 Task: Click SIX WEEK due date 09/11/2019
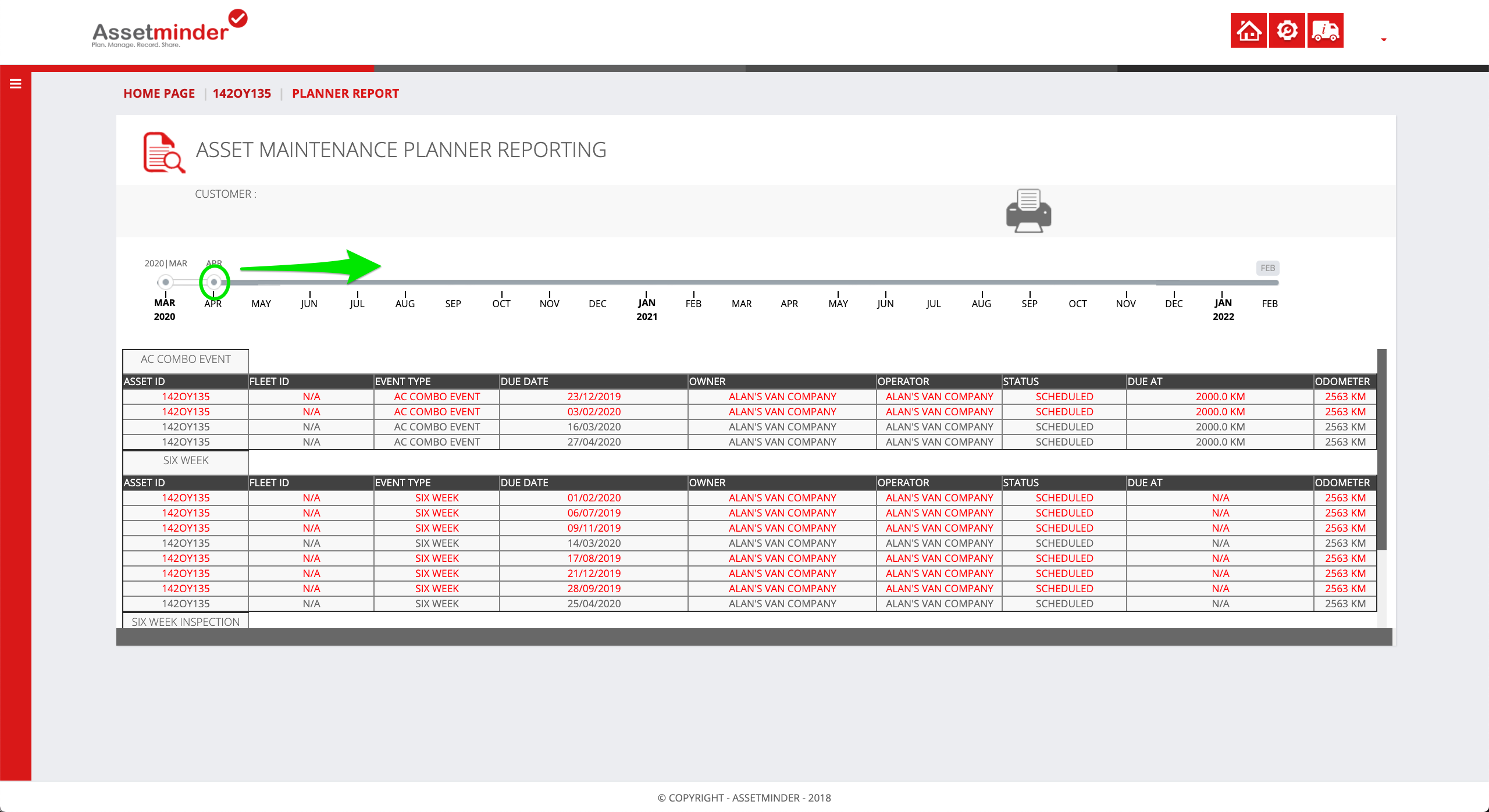594,528
